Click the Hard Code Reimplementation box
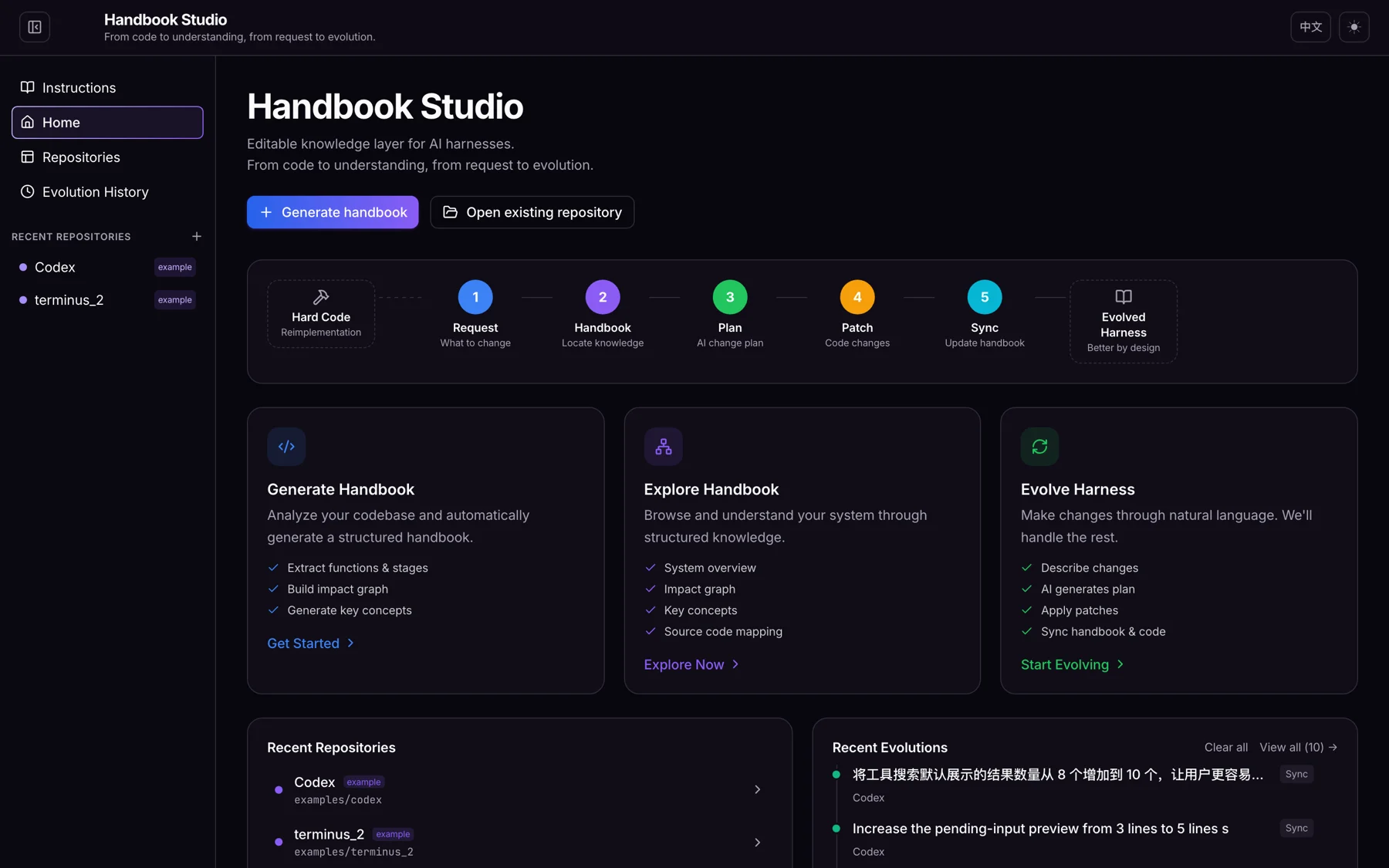This screenshot has width=1389, height=868. click(x=321, y=314)
